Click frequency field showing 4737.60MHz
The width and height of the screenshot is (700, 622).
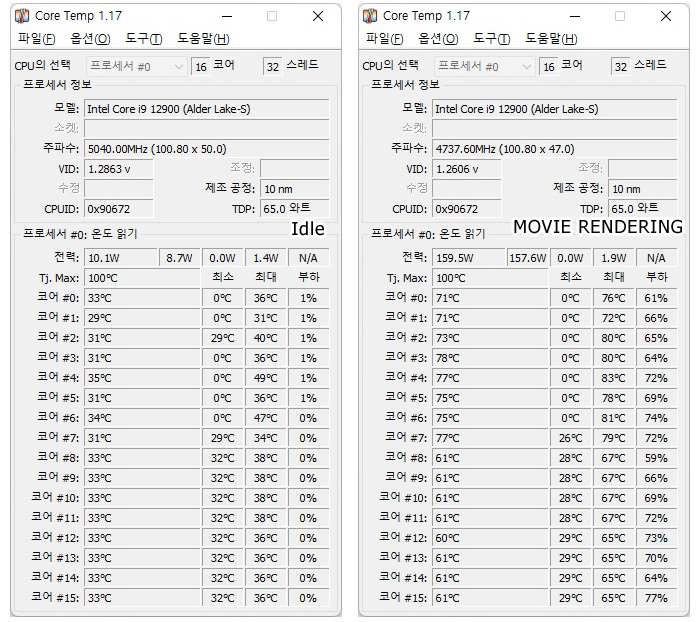(x=554, y=149)
